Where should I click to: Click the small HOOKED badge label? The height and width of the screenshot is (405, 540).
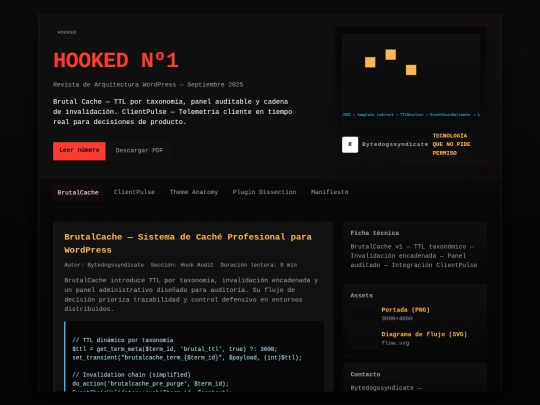click(67, 32)
